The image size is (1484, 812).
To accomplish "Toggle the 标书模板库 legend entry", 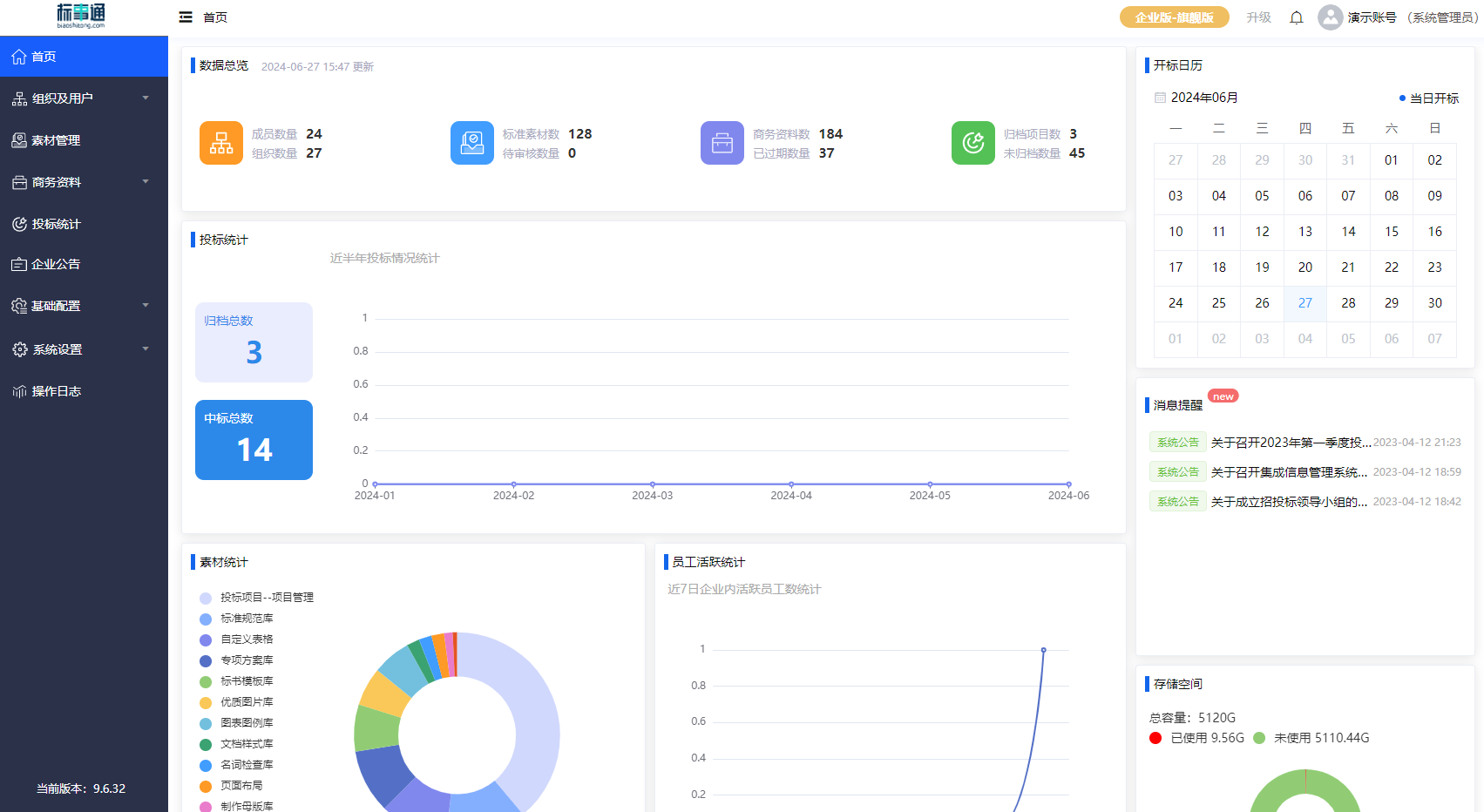I will [236, 681].
